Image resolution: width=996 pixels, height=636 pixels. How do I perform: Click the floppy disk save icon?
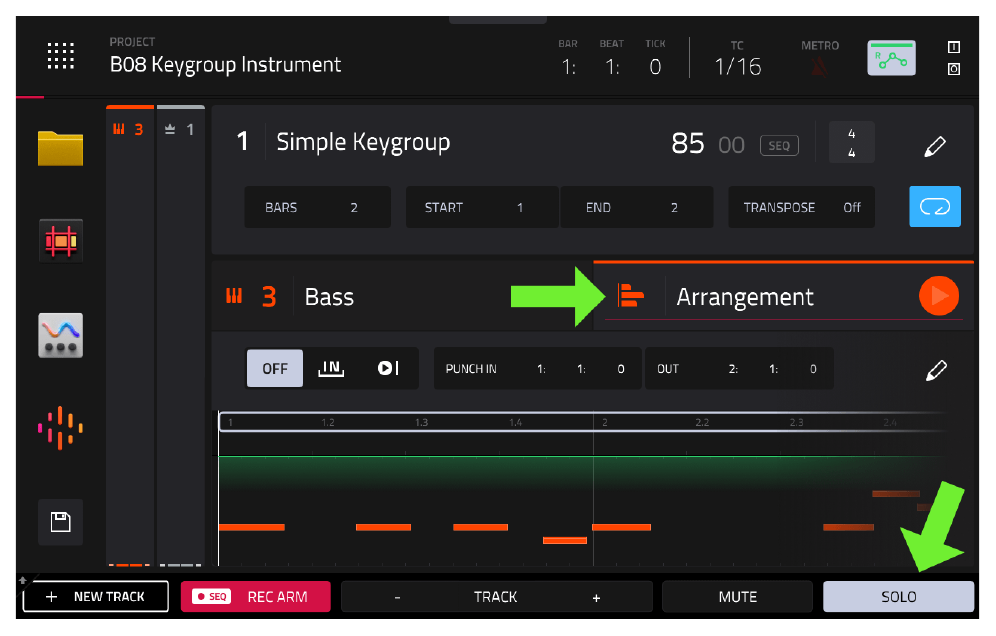pos(60,522)
